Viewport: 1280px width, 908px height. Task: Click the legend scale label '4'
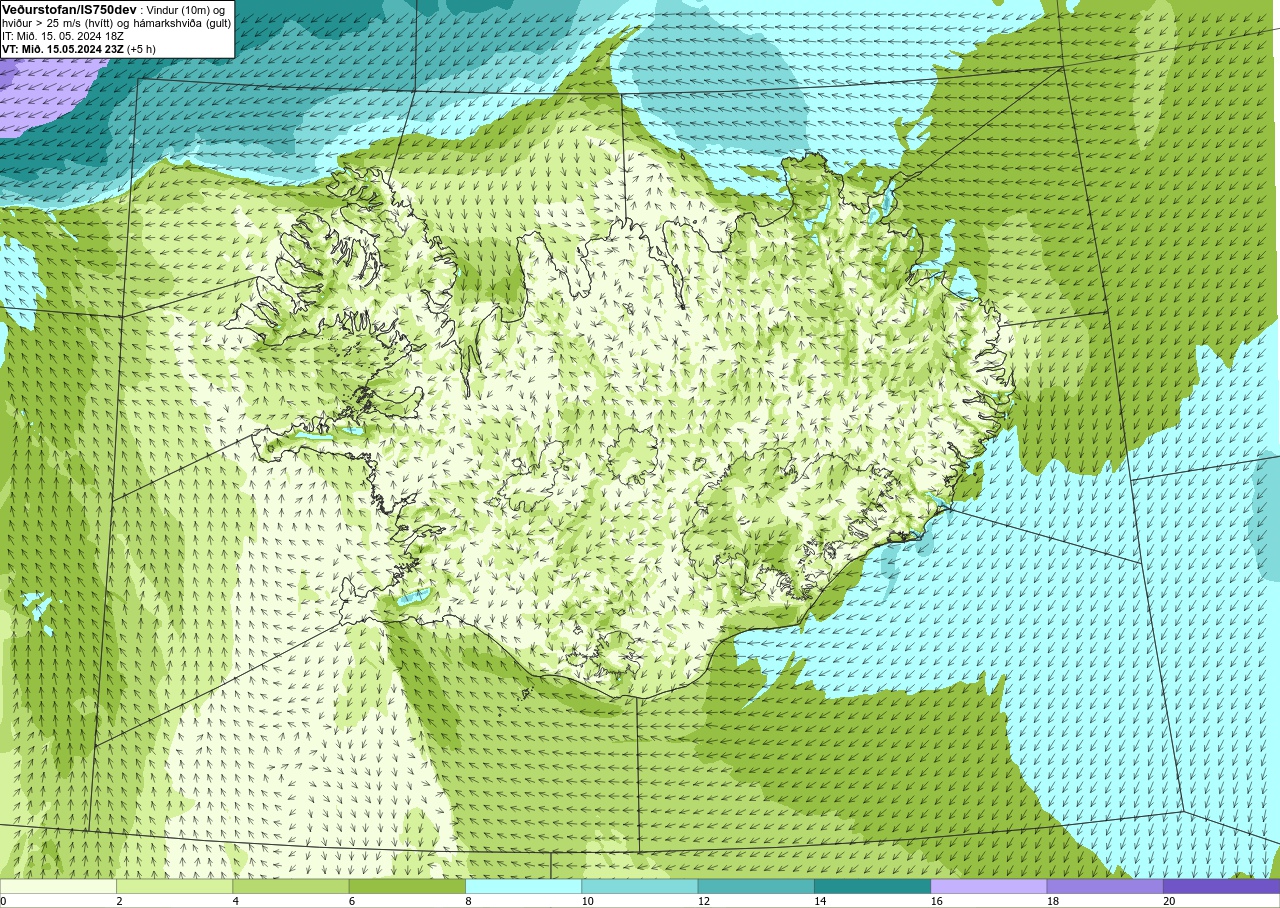pyautogui.click(x=236, y=901)
